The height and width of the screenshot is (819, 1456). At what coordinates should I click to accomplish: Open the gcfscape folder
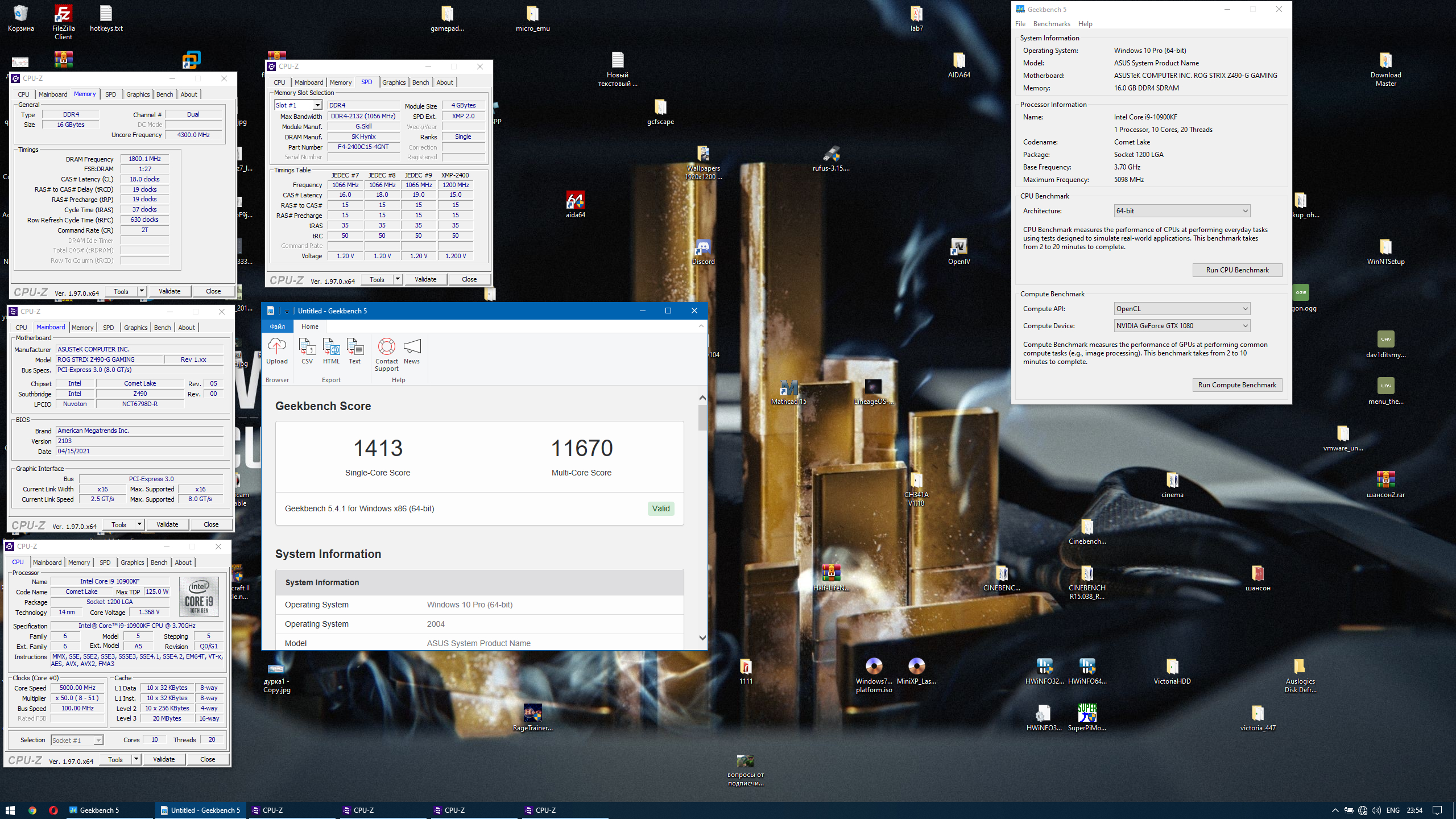tap(660, 111)
